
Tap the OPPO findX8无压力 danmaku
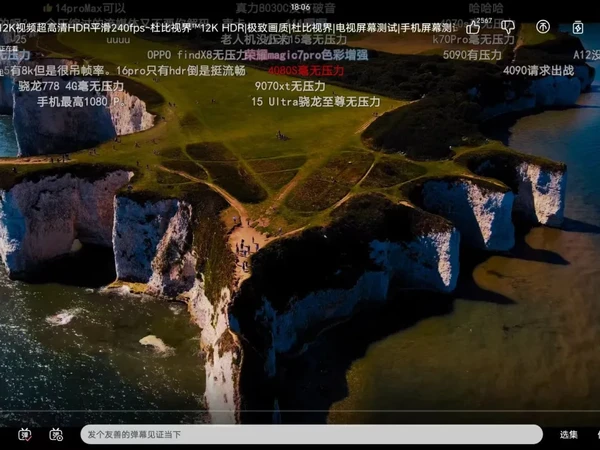(x=195, y=55)
